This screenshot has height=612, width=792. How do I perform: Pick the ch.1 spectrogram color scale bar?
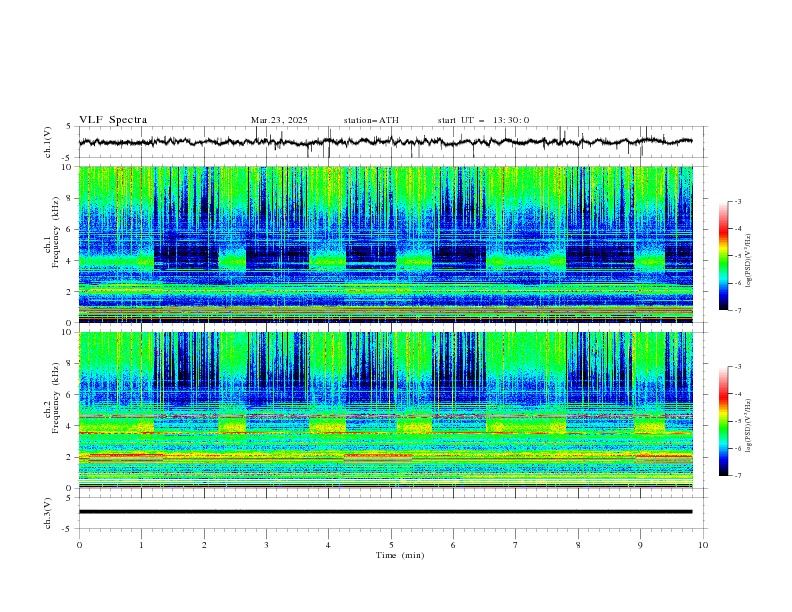(724, 256)
